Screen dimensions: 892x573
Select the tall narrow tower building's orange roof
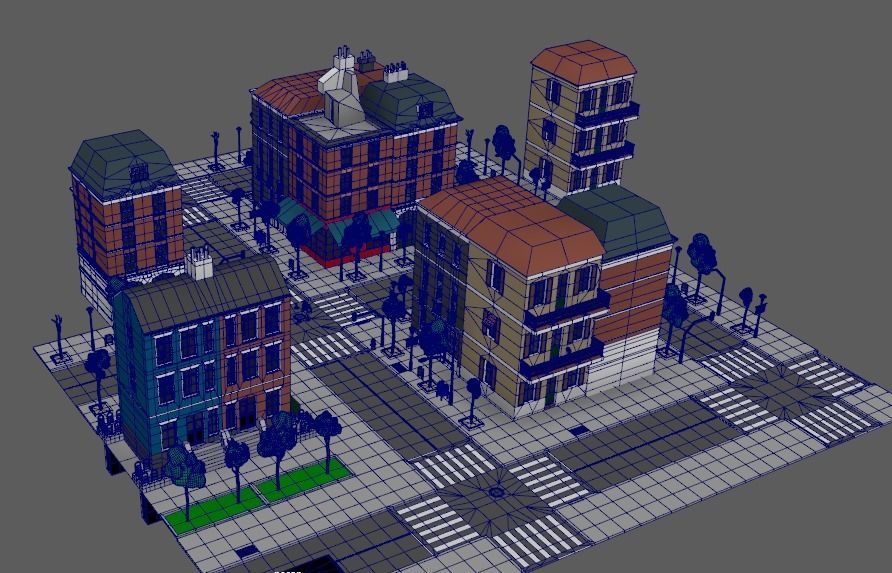click(x=584, y=62)
